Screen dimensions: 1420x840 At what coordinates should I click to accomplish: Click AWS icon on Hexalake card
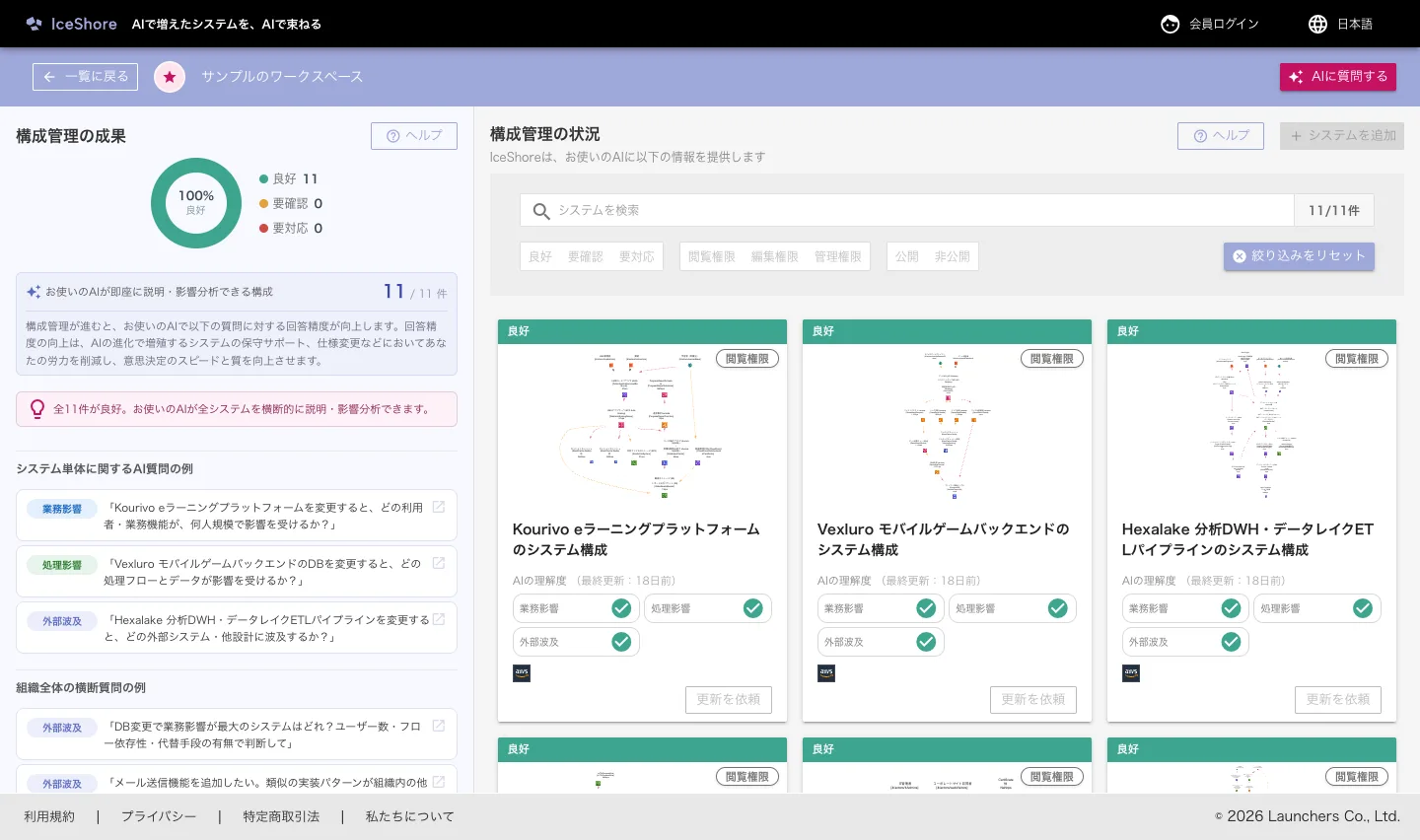pos(1131,672)
